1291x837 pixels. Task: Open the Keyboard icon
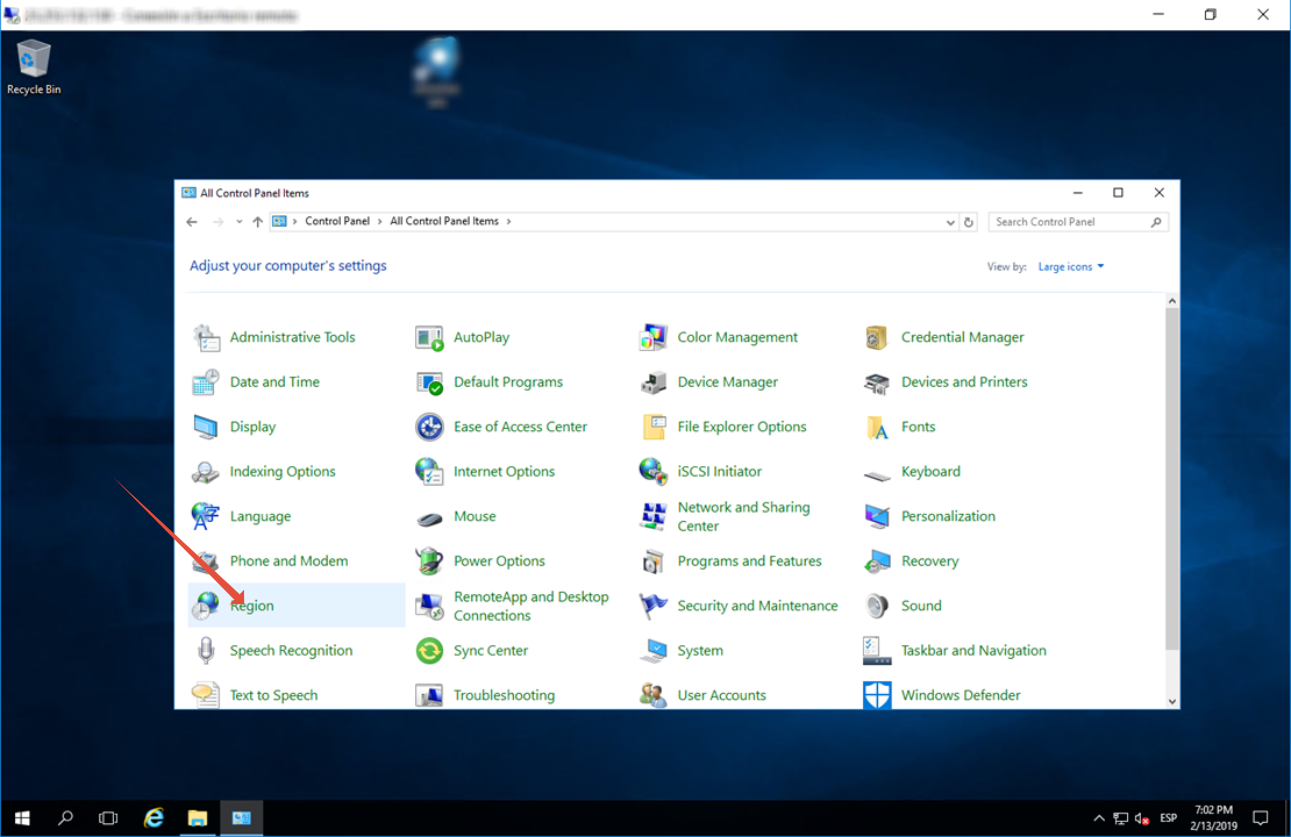(877, 474)
